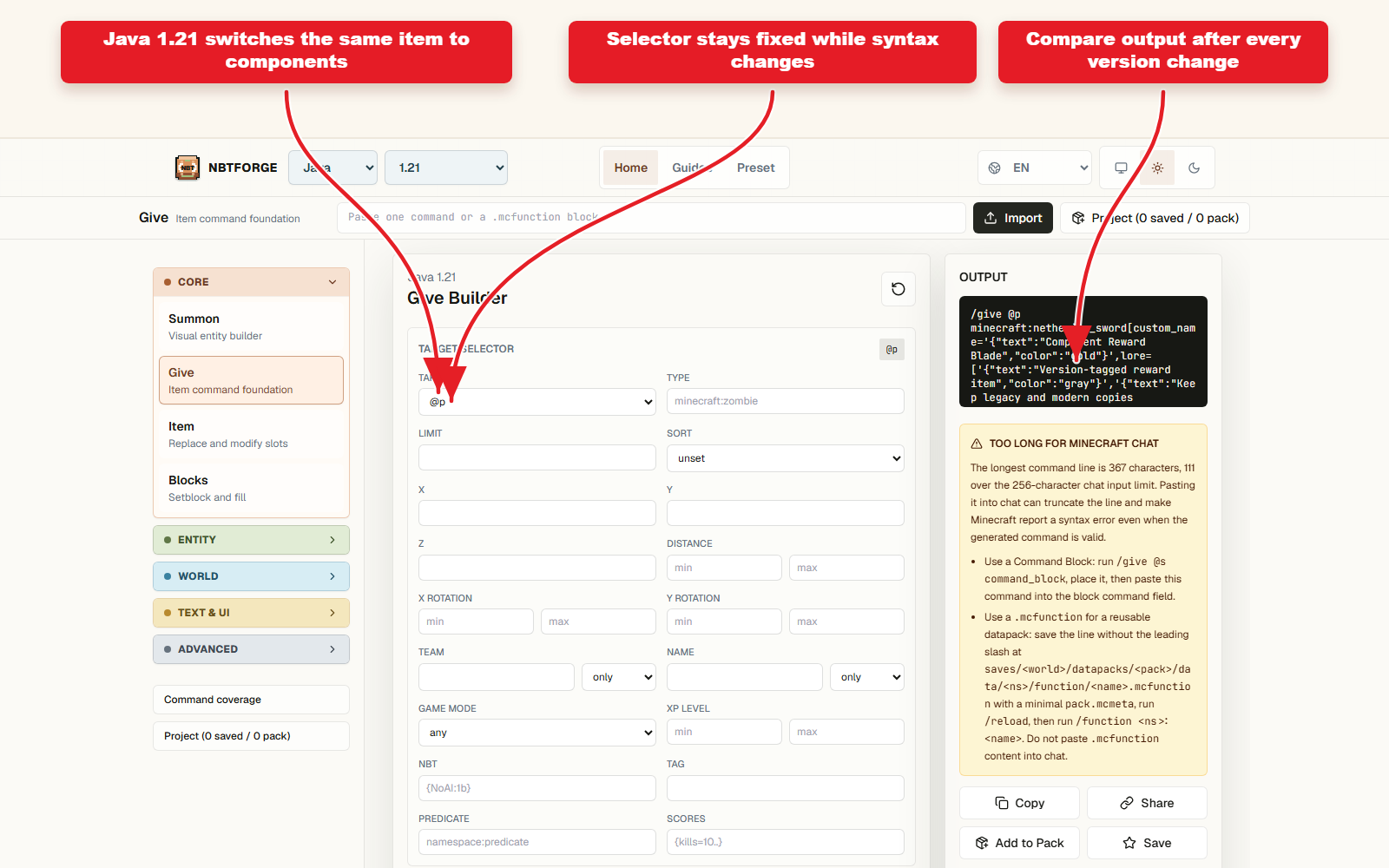Click the Tag input field
This screenshot has height=868, width=1389.
coord(786,788)
